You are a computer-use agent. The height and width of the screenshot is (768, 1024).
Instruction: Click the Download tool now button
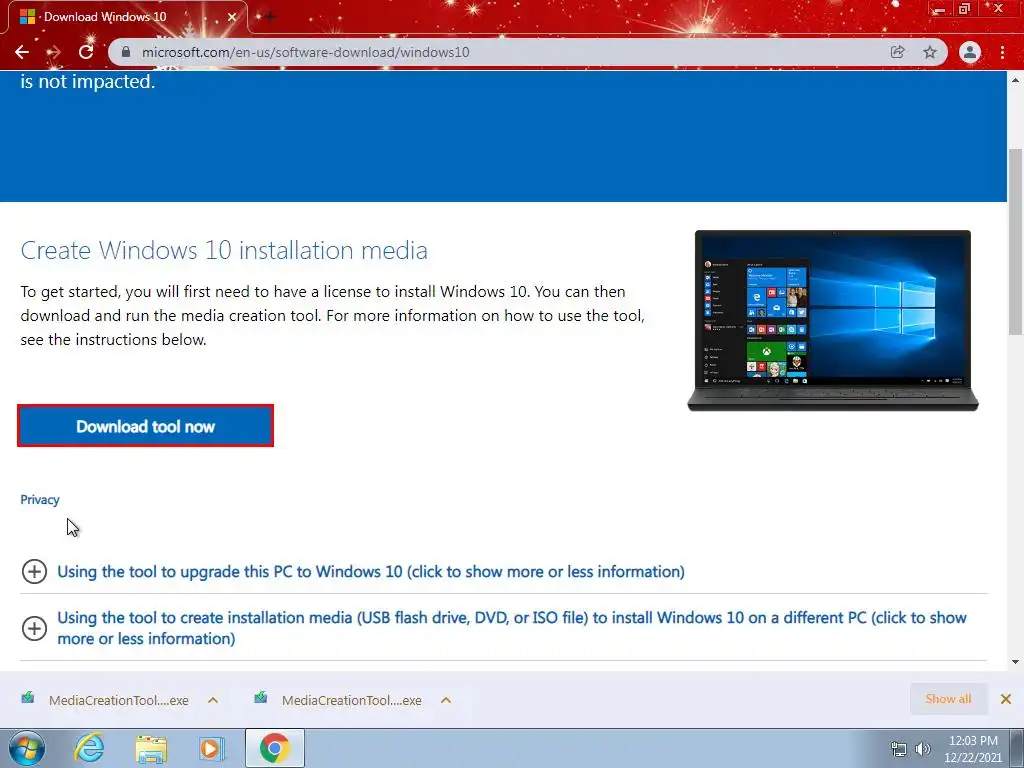pyautogui.click(x=145, y=426)
